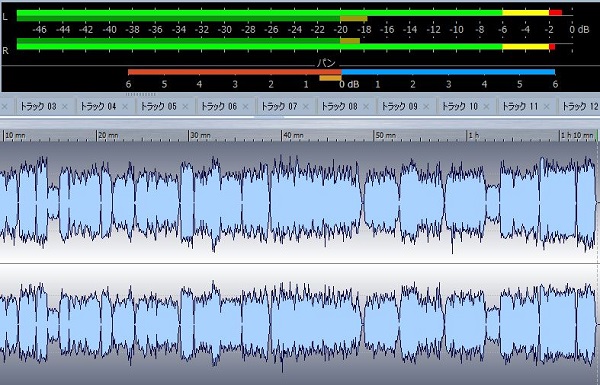
Task: Click the パン meter at 0 dB
Action: click(x=342, y=72)
